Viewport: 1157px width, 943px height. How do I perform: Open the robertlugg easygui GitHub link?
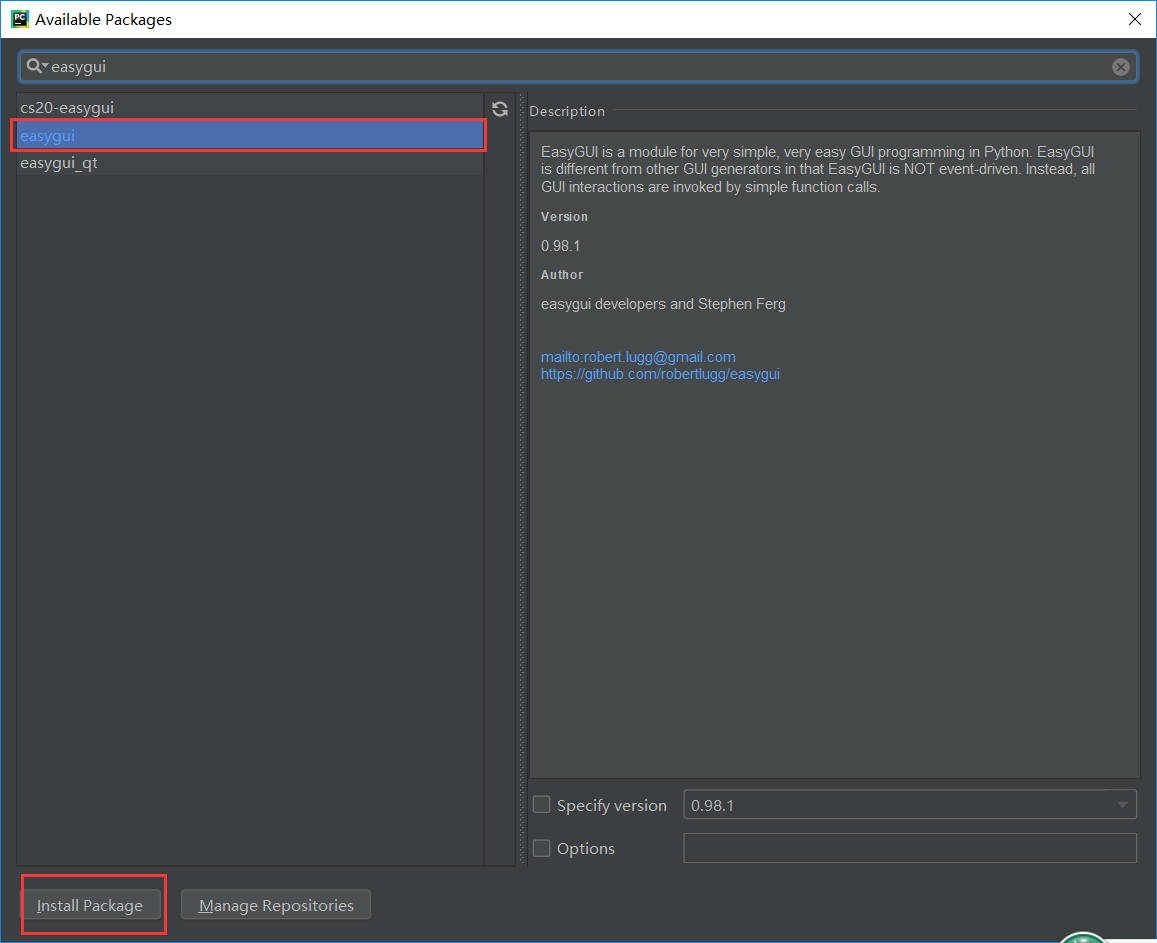[x=660, y=373]
